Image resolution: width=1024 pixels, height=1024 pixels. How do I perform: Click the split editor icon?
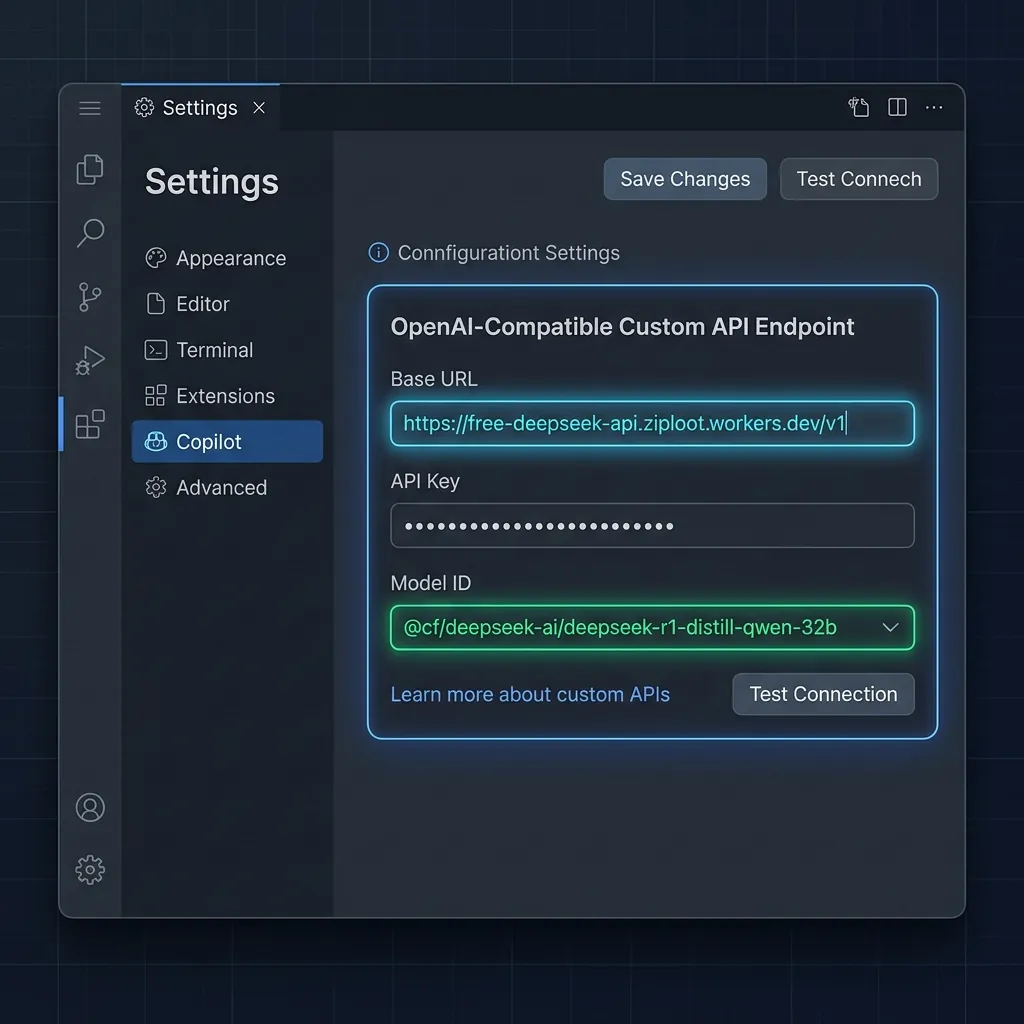pos(897,107)
